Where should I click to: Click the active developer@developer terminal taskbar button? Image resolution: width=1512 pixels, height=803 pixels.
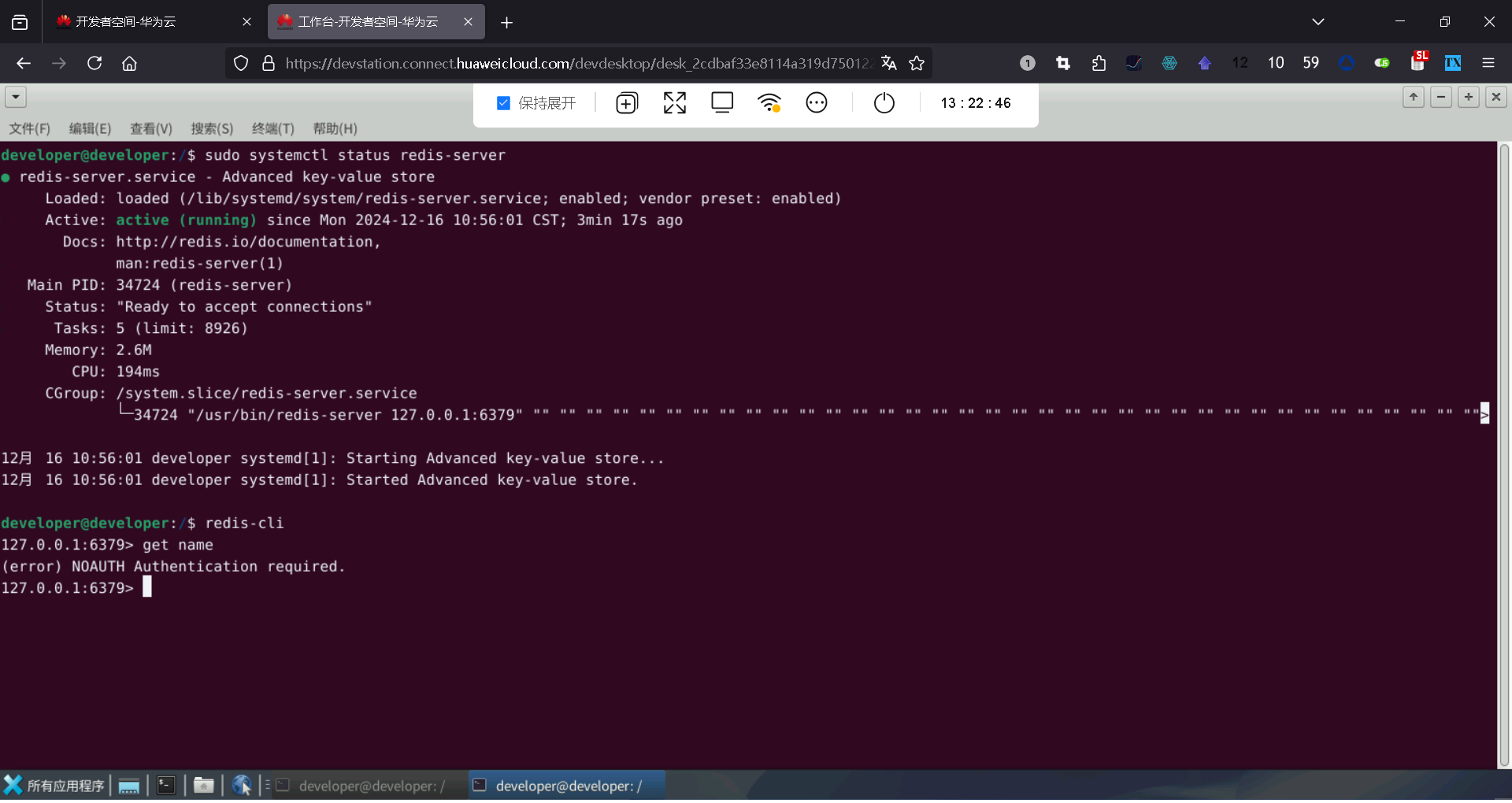pos(567,786)
